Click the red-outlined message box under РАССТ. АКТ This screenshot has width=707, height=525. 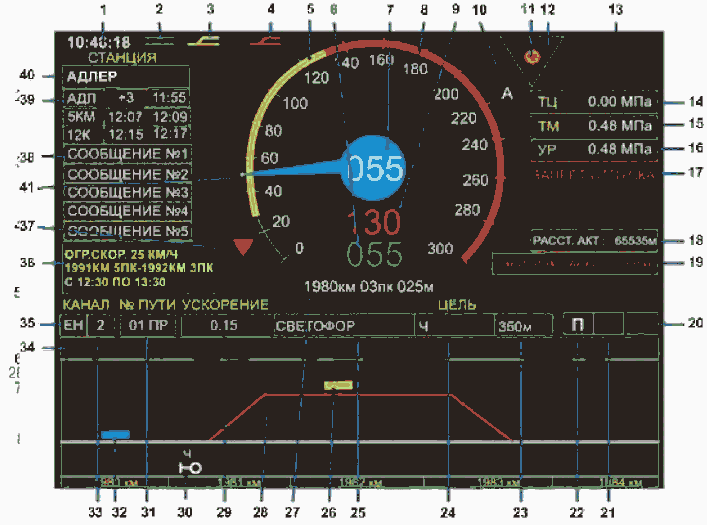pos(574,264)
